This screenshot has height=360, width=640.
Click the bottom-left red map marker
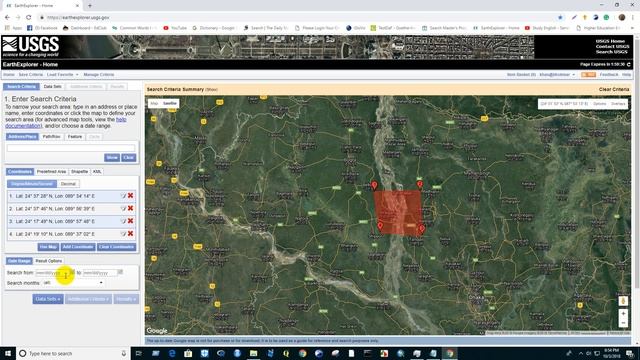point(380,226)
